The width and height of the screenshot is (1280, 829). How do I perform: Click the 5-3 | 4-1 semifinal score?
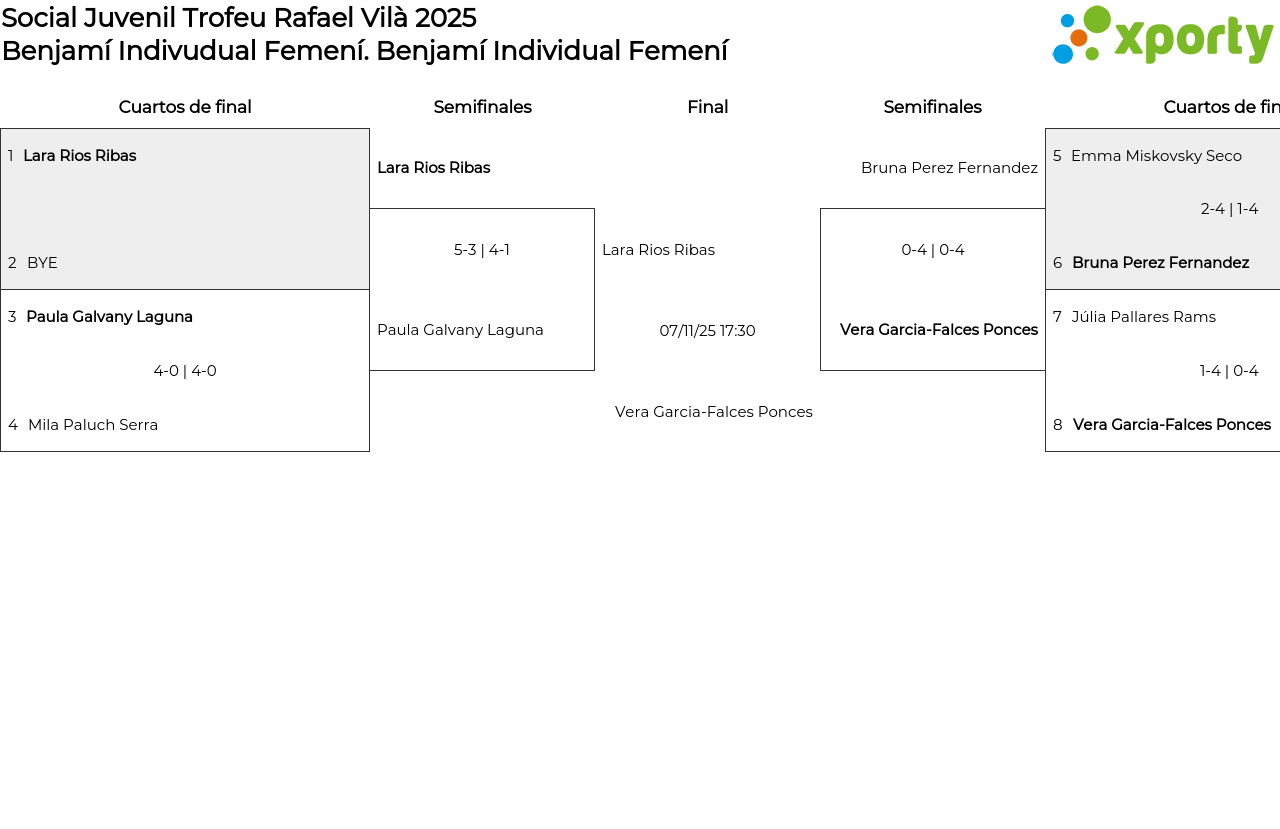[x=482, y=250]
